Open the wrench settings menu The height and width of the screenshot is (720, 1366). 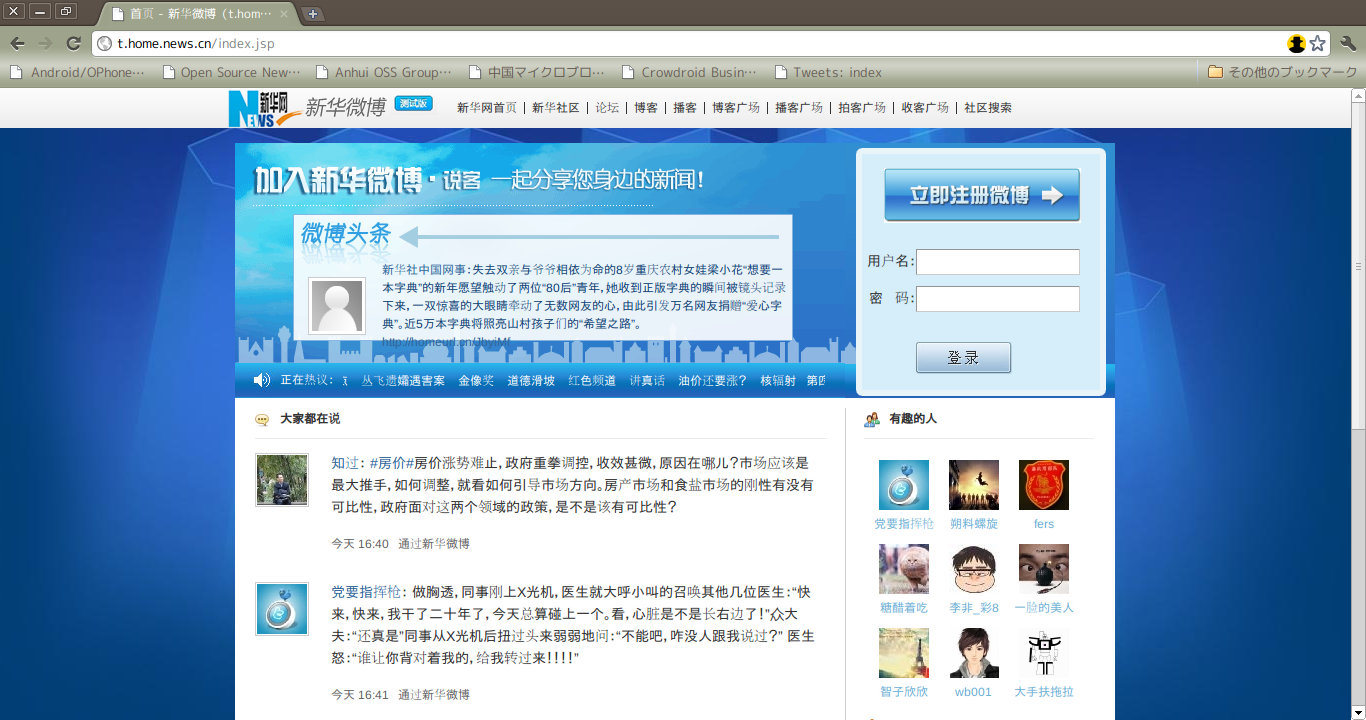1347,43
